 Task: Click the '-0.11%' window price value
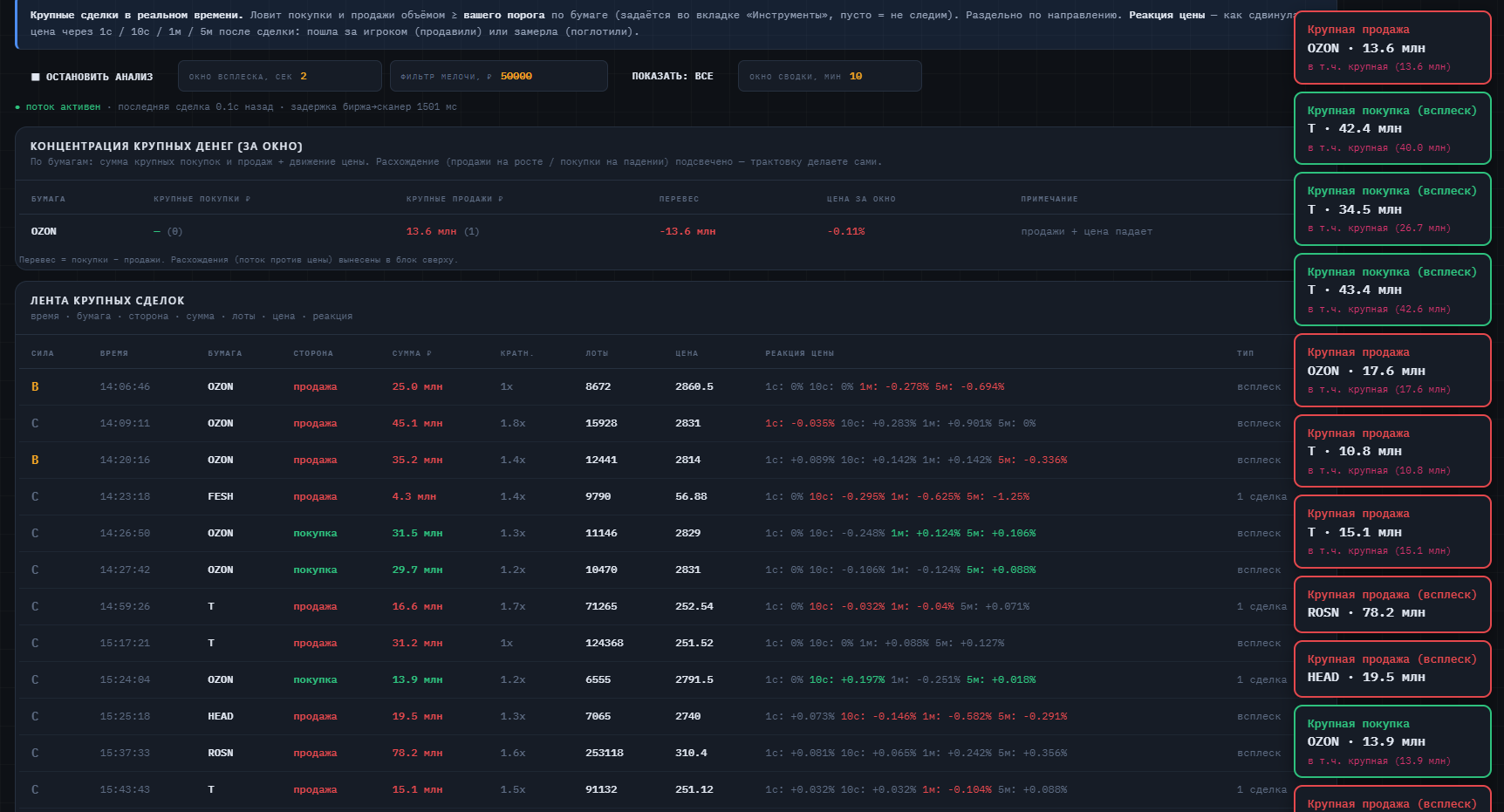tap(846, 232)
